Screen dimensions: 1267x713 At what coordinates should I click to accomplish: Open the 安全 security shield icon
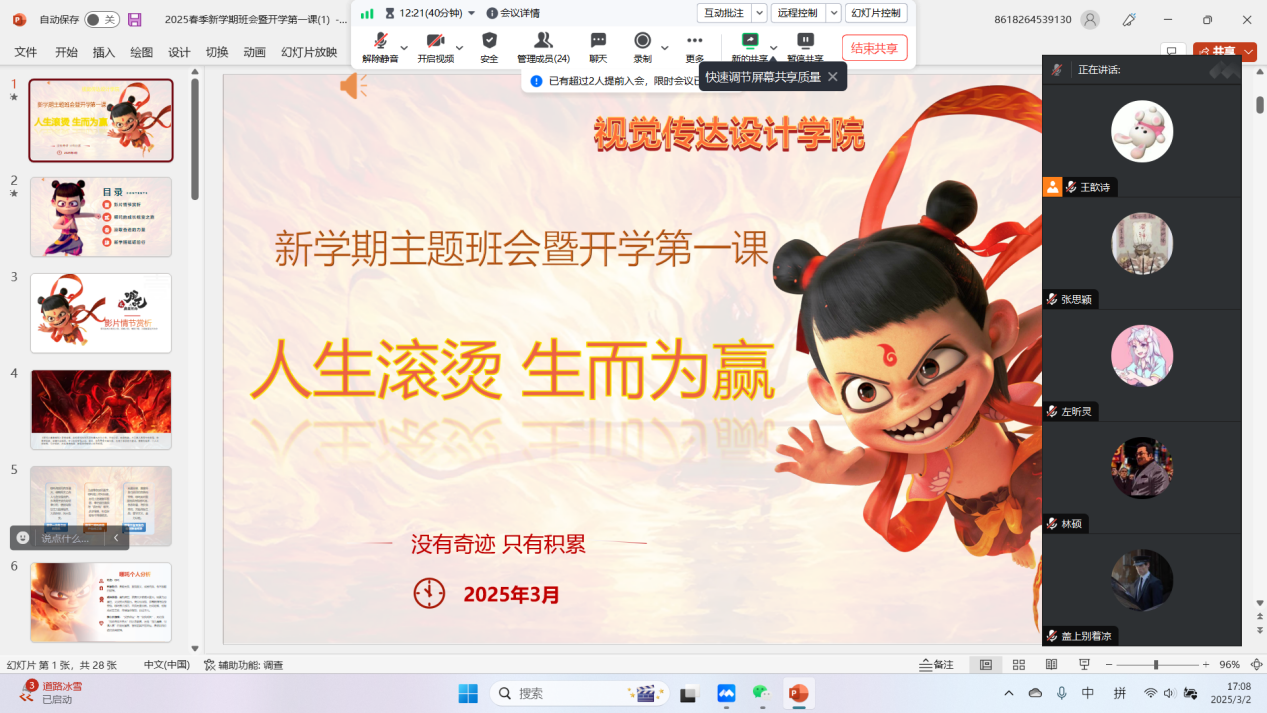[489, 41]
